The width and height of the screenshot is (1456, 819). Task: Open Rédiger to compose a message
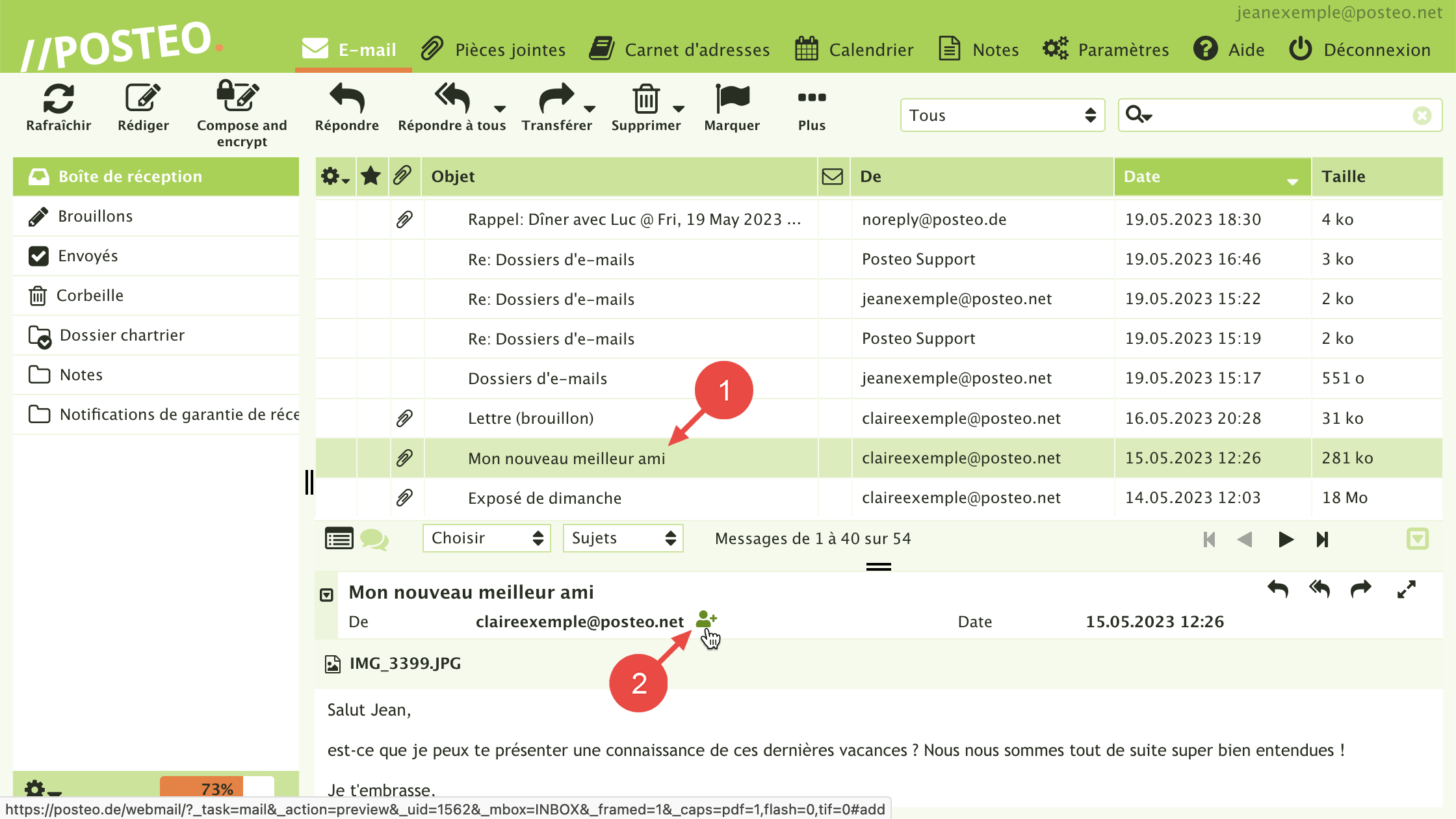(143, 99)
